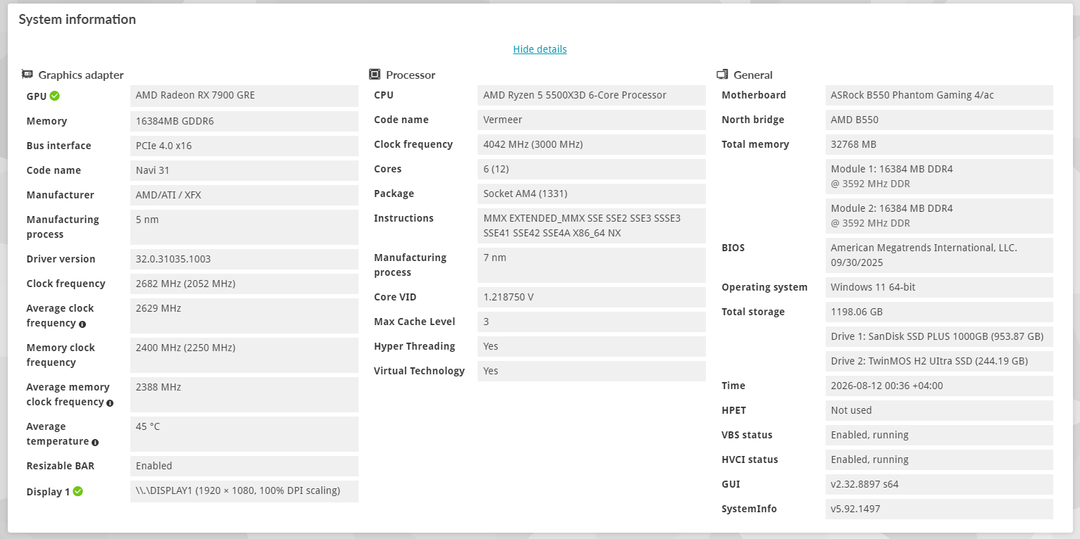Select the AMD Radeon RX 7900 GRE value
The image size is (1080, 539).
245,96
